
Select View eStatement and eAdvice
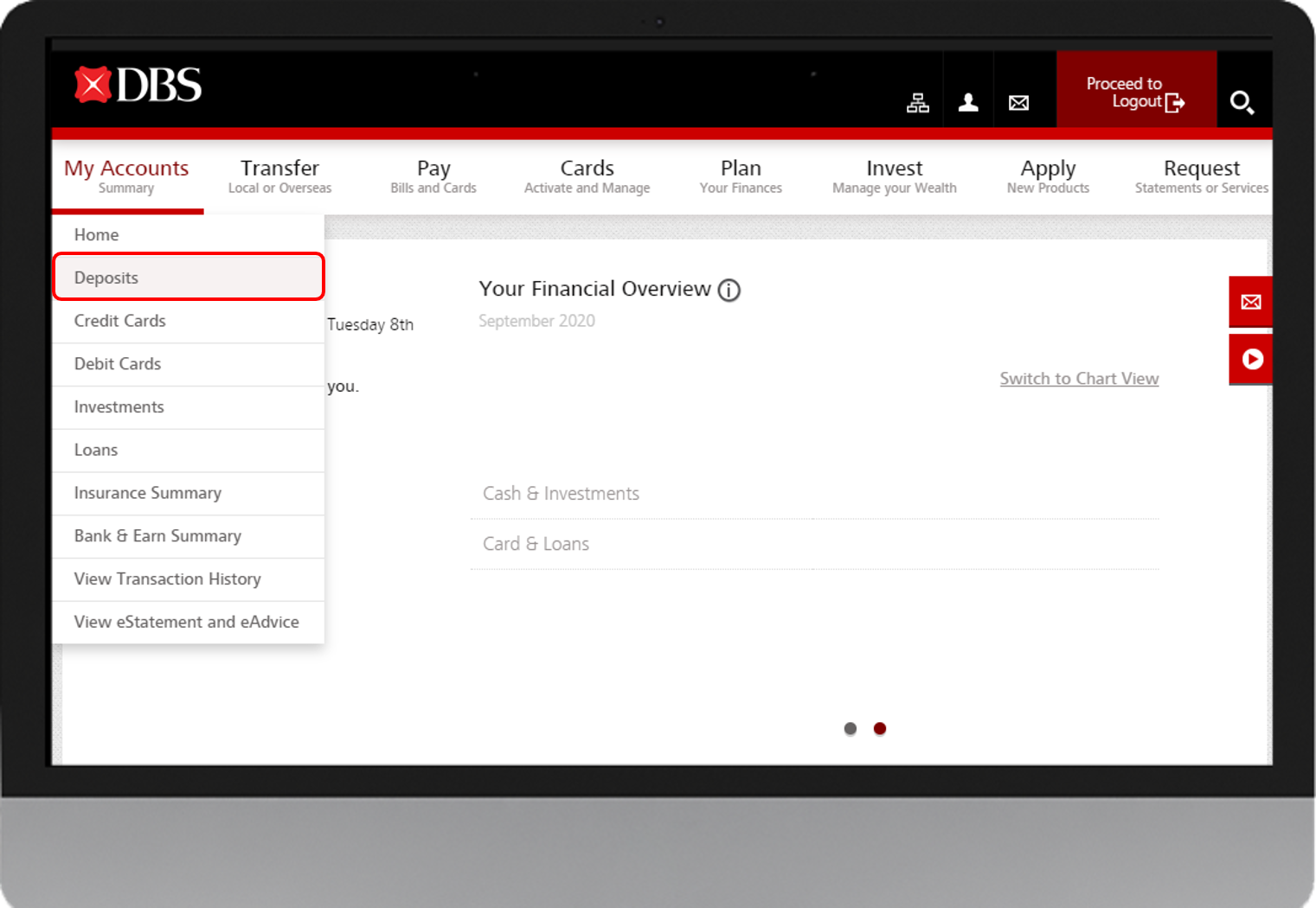[186, 622]
